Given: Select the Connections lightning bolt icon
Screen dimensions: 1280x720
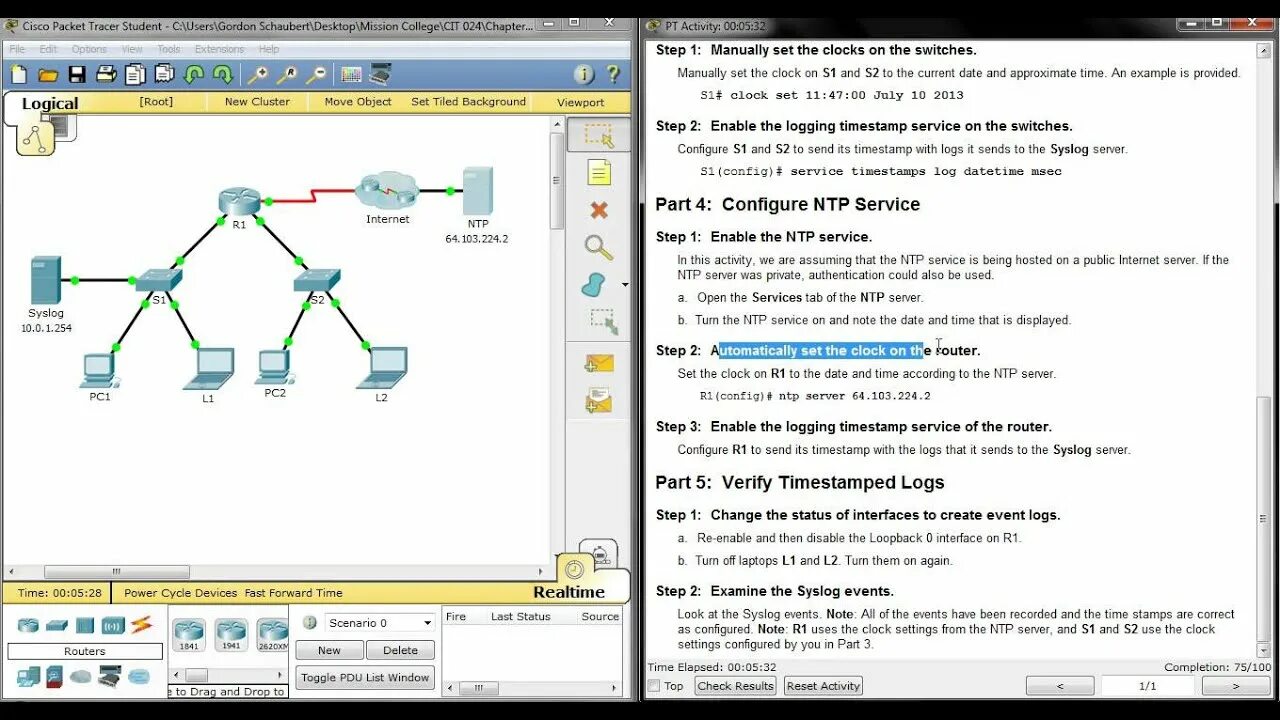Looking at the screenshot, I should tap(141, 625).
